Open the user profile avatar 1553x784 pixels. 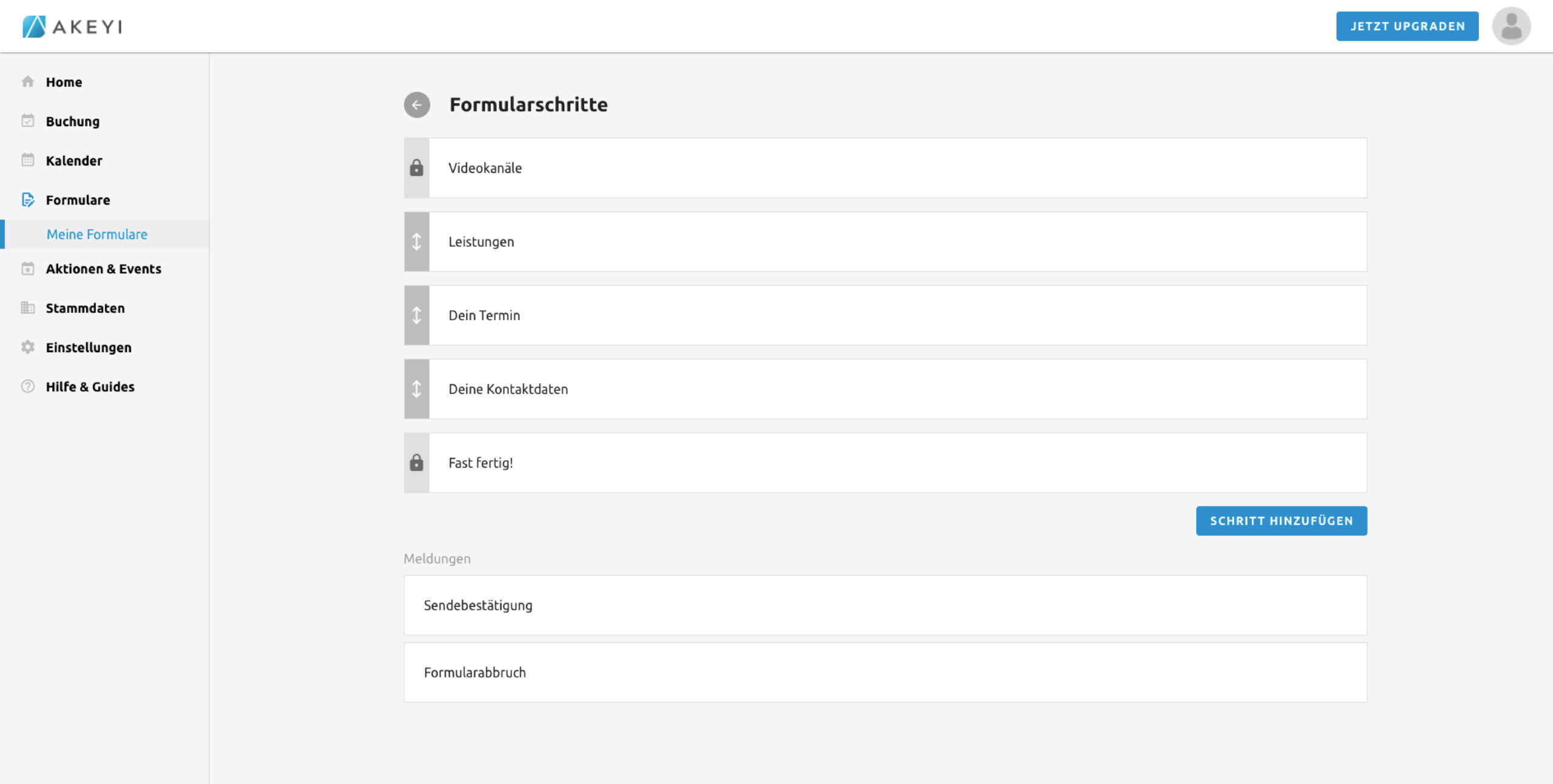tap(1511, 26)
